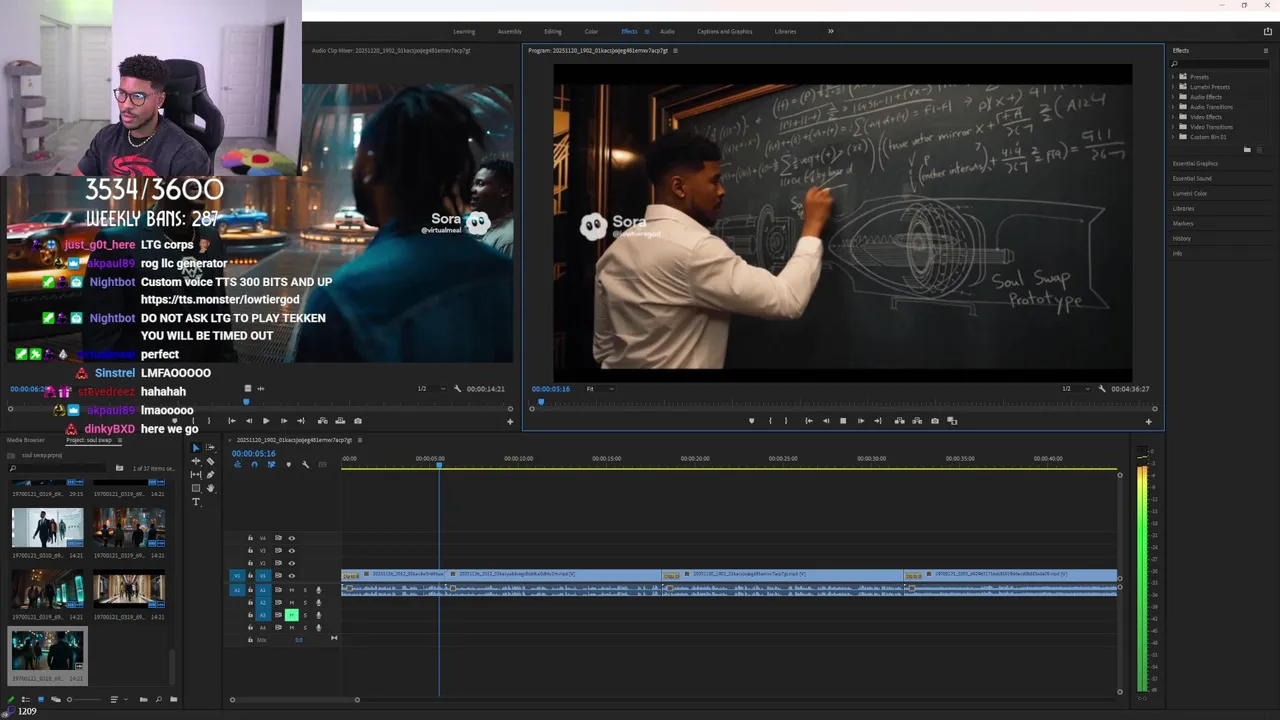The height and width of the screenshot is (720, 1280).
Task: Hide video track V3 with eye icon
Action: [292, 551]
